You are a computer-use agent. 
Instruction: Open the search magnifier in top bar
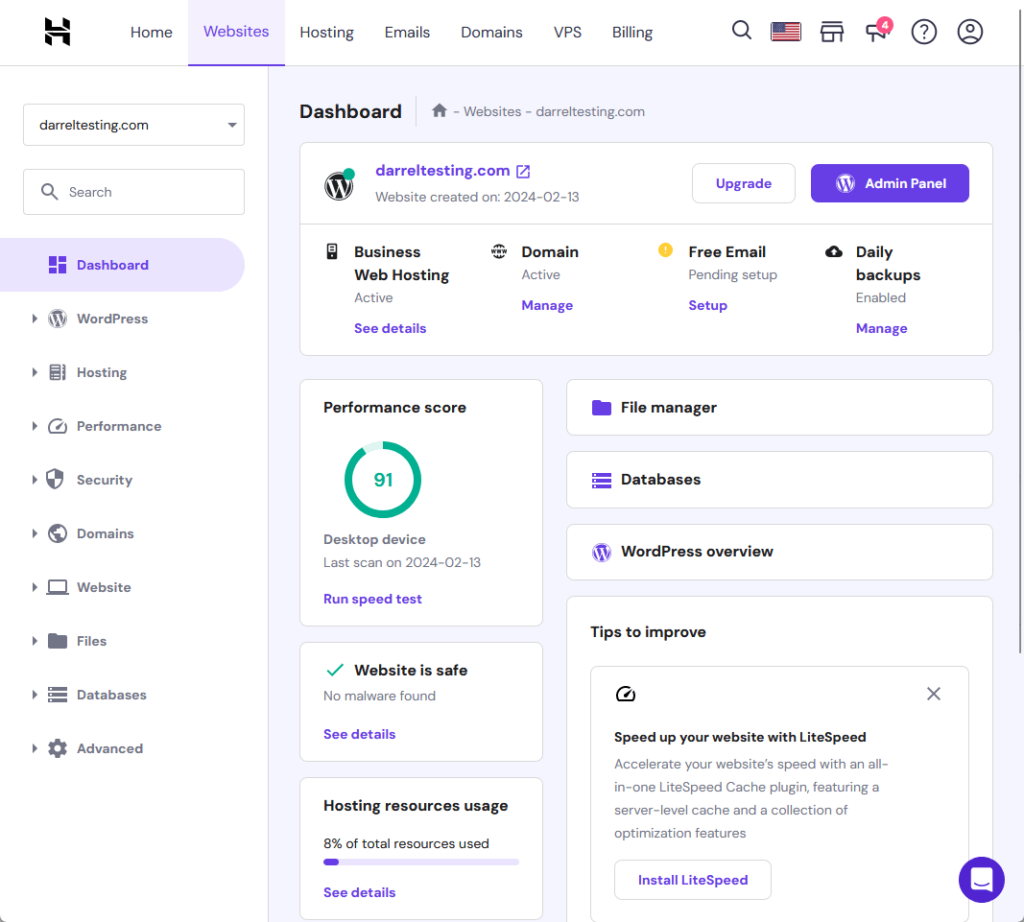pos(741,31)
